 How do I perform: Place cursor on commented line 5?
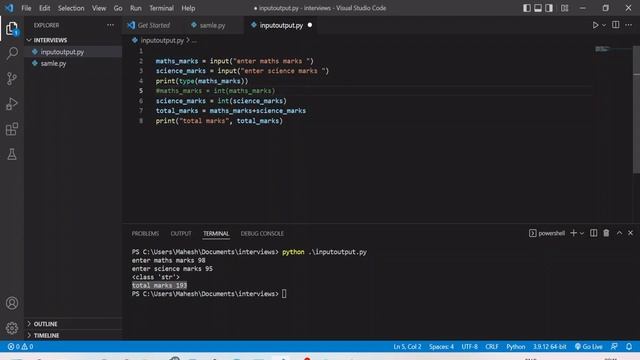coord(215,91)
